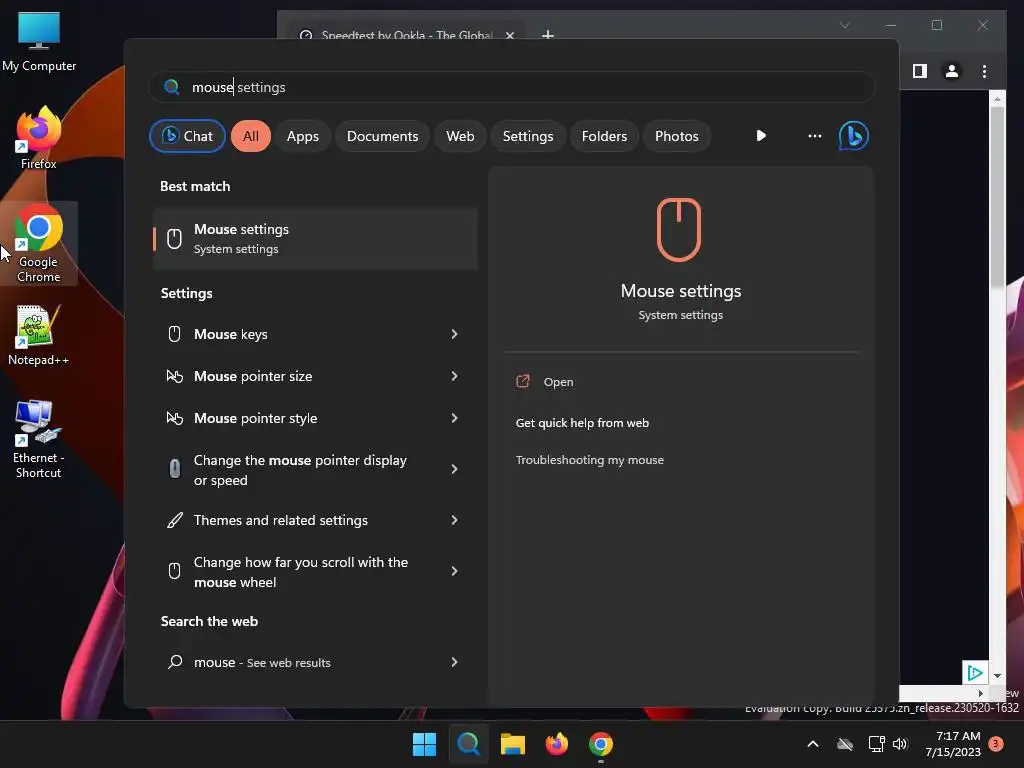Select the Documents filter tab
The height and width of the screenshot is (768, 1024).
click(382, 136)
